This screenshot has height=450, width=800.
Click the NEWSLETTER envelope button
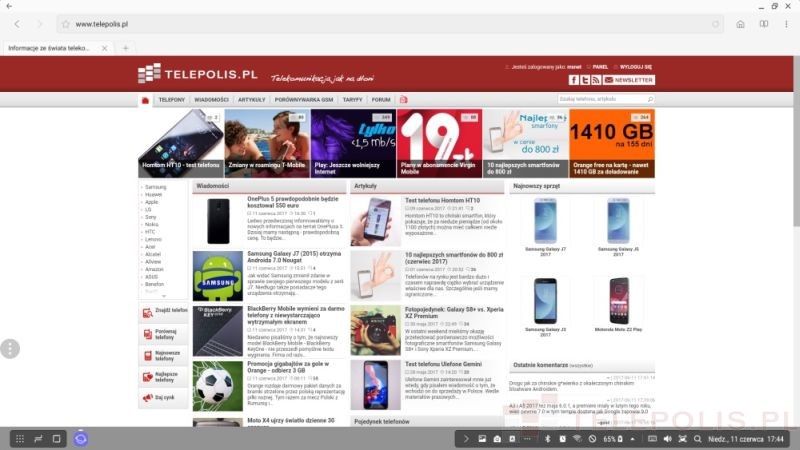click(629, 80)
